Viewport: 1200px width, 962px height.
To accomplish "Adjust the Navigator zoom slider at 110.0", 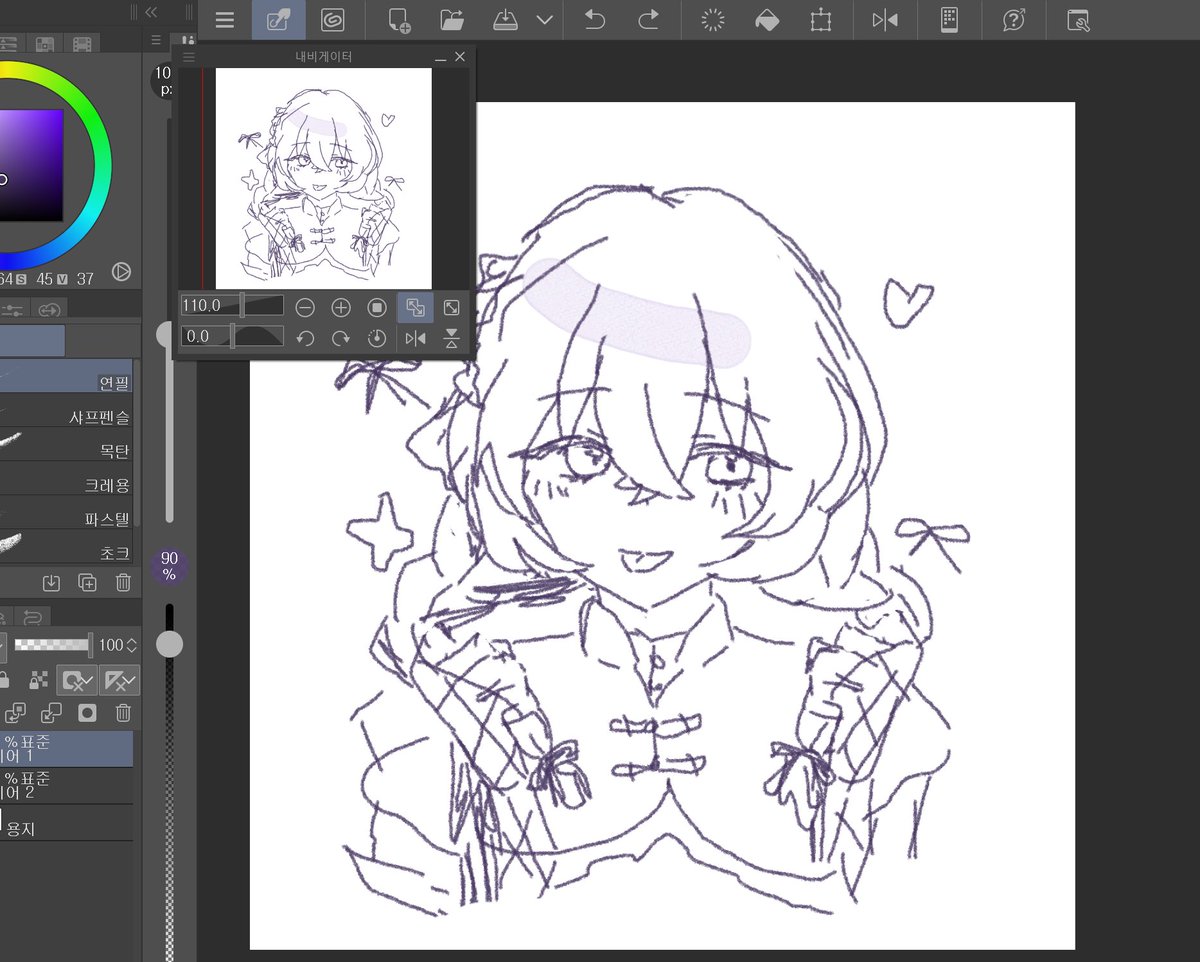I will (232, 305).
